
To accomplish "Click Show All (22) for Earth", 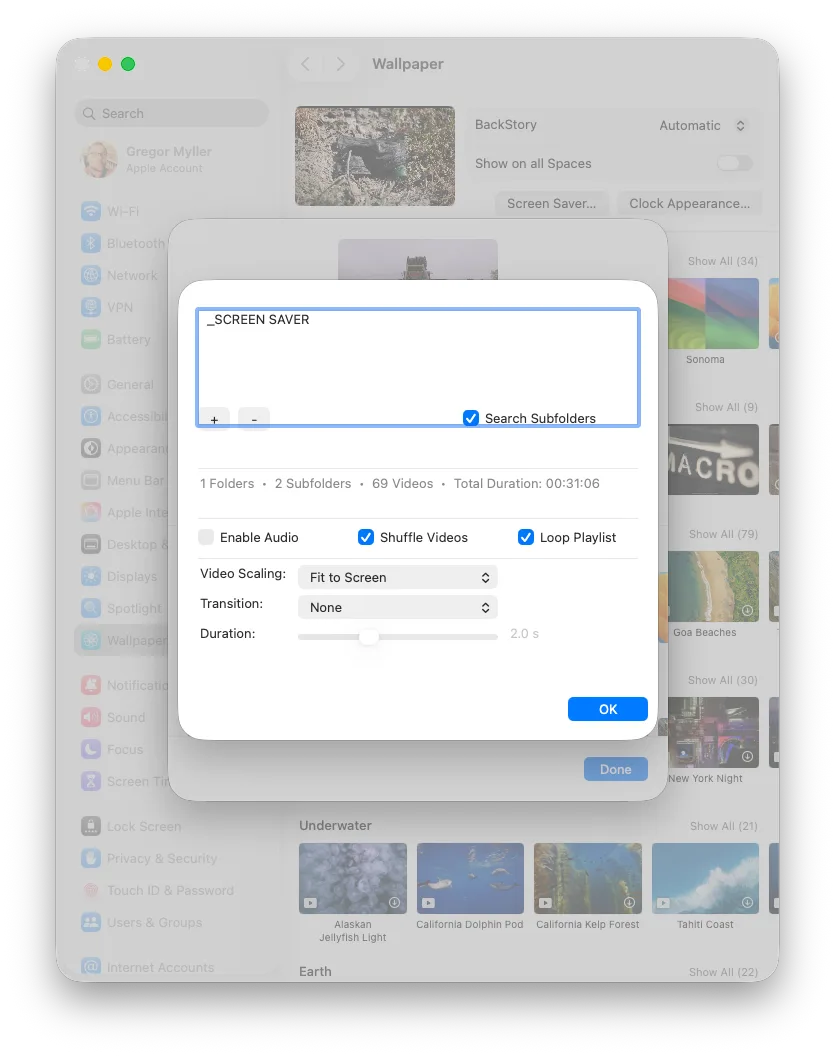I will (x=723, y=972).
